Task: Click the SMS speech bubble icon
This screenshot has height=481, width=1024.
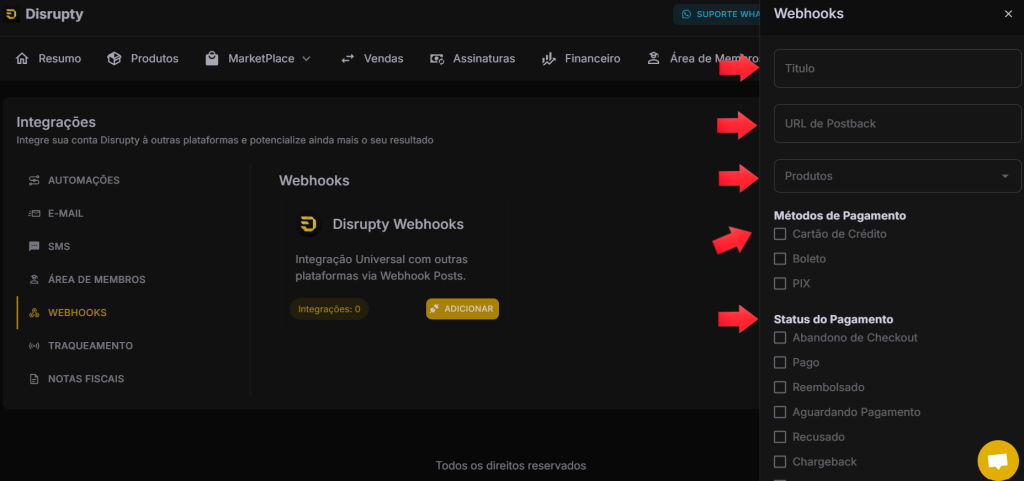Action: pos(34,247)
